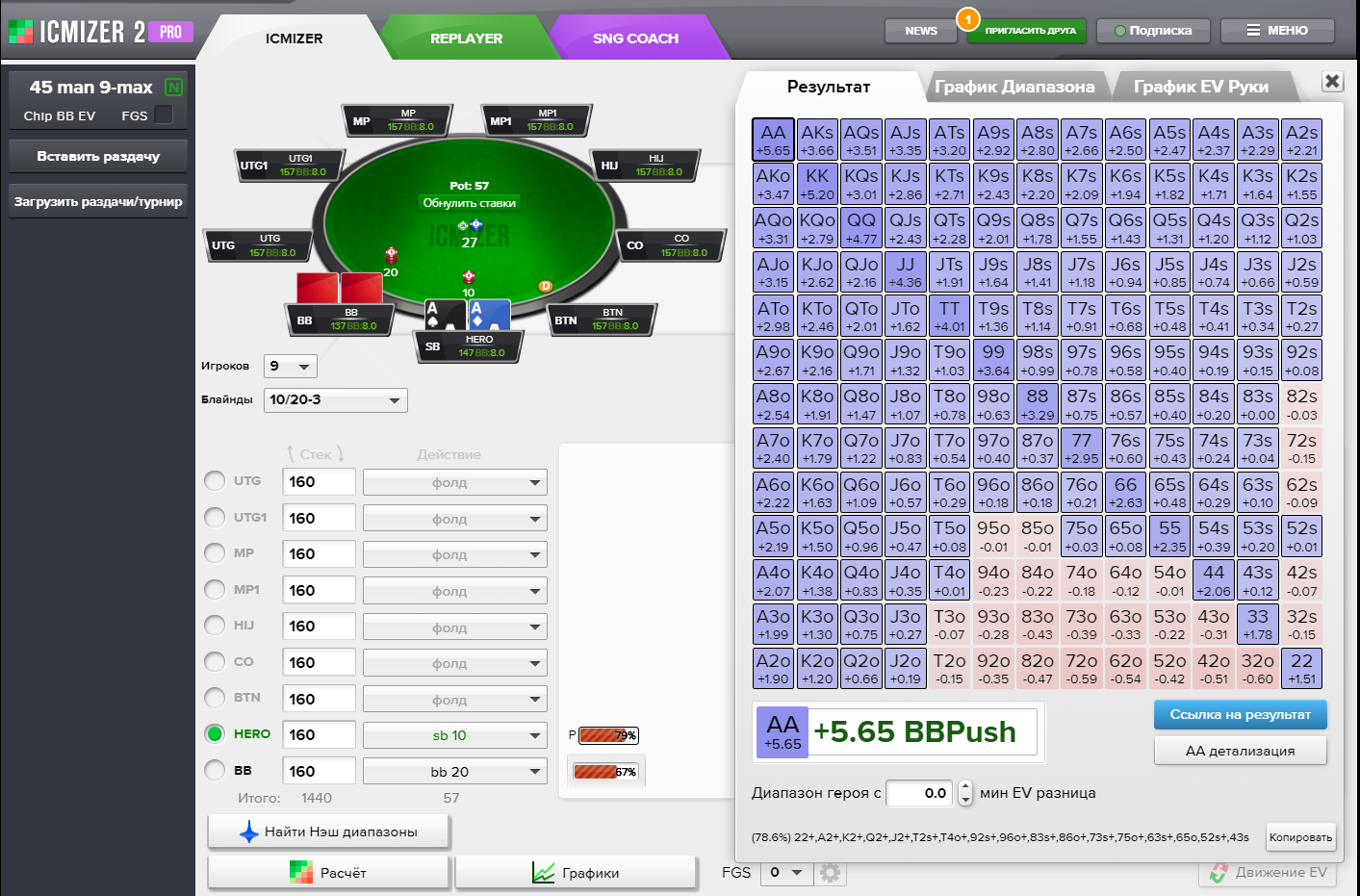Click the dealer button D chip

pyautogui.click(x=545, y=286)
